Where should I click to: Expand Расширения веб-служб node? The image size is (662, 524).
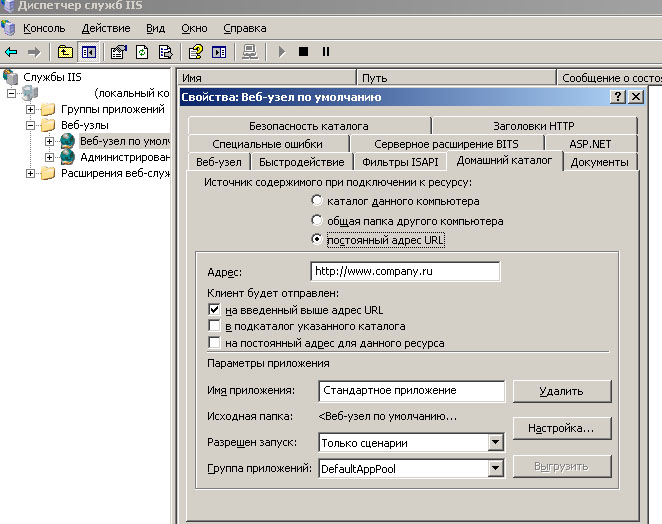pos(30,174)
